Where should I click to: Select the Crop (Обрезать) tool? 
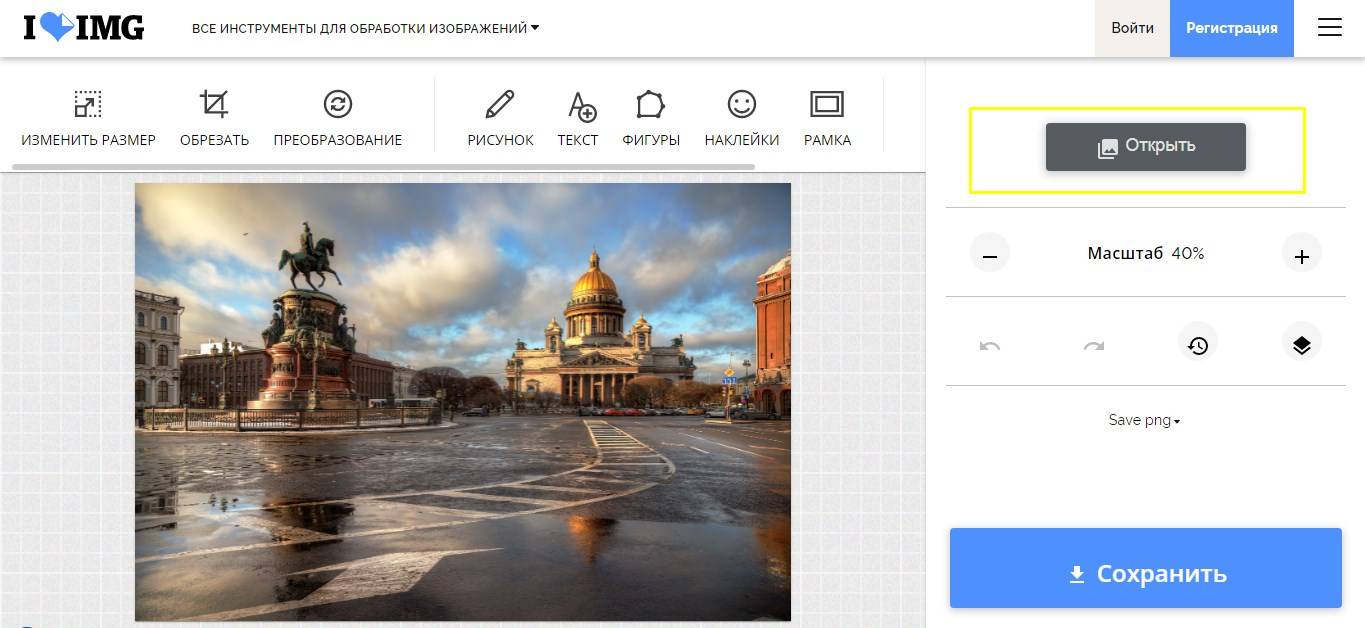[214, 118]
